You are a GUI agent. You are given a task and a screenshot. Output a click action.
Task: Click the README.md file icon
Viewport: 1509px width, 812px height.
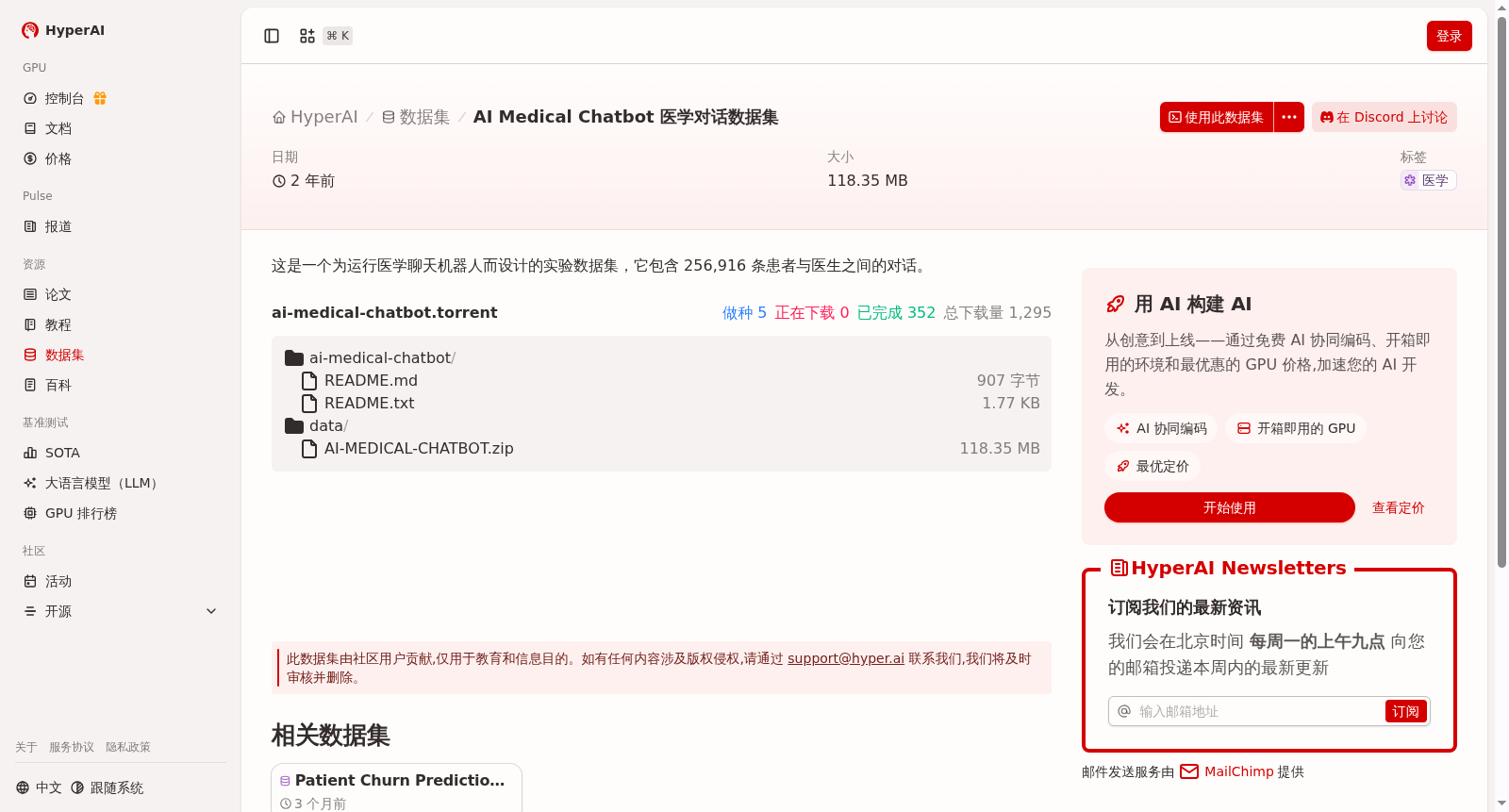[x=309, y=381]
